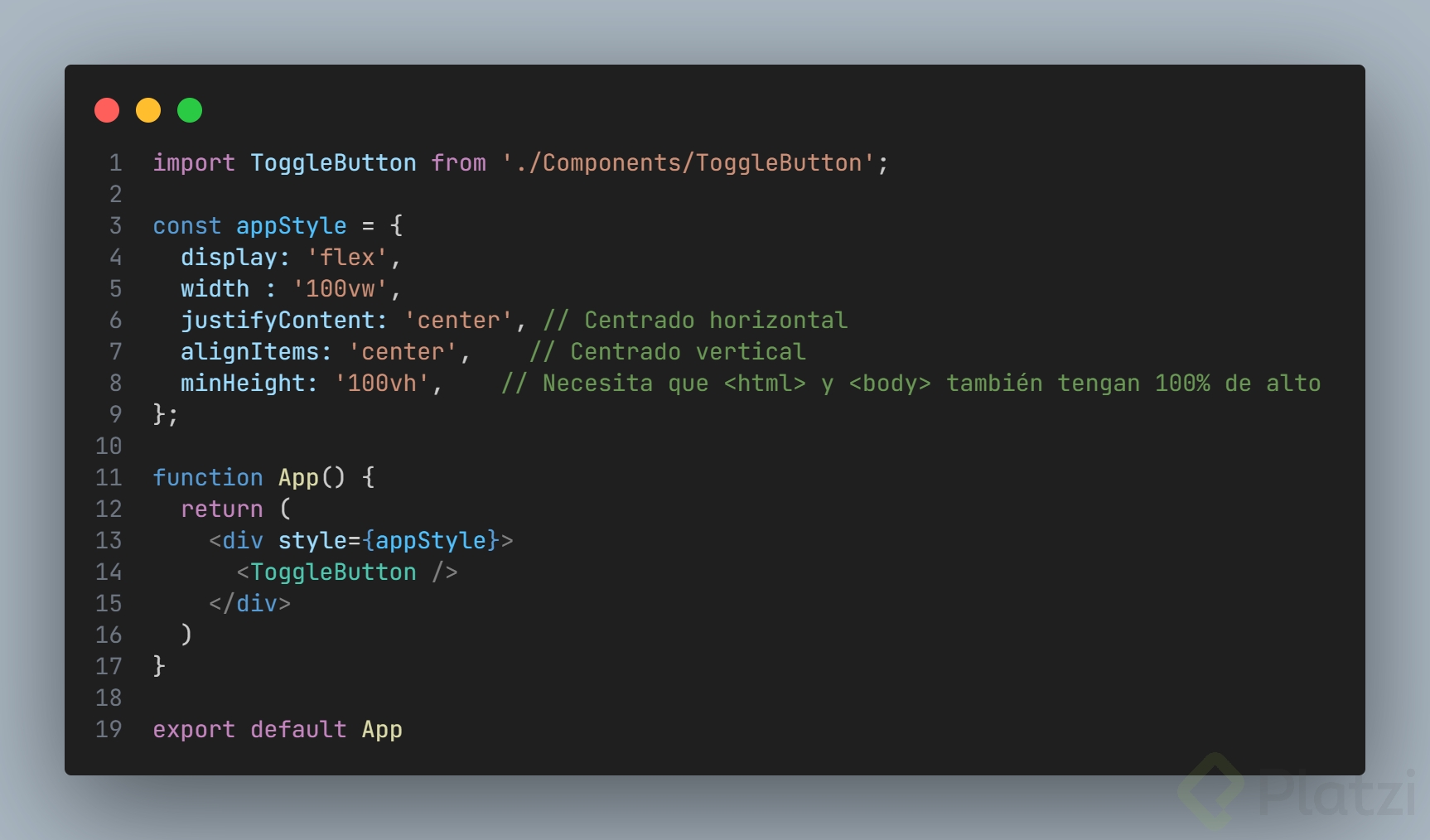
Task: Click the function keyword on line 11
Action: (x=207, y=478)
